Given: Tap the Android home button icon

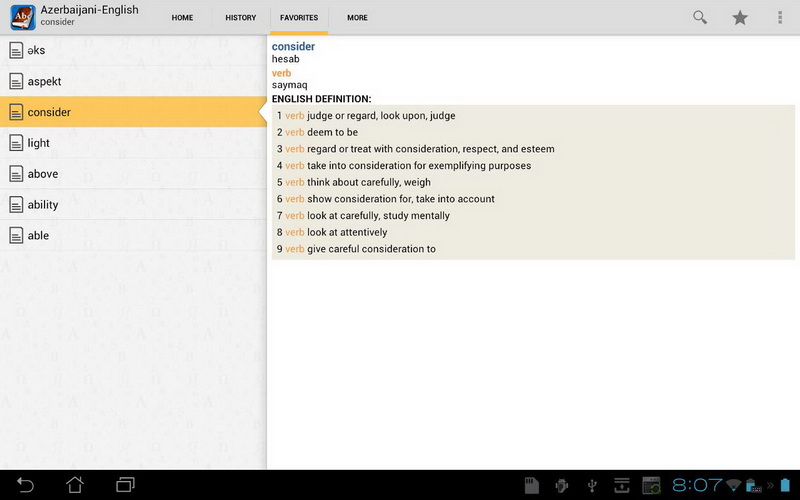Looking at the screenshot, I should click(75, 485).
